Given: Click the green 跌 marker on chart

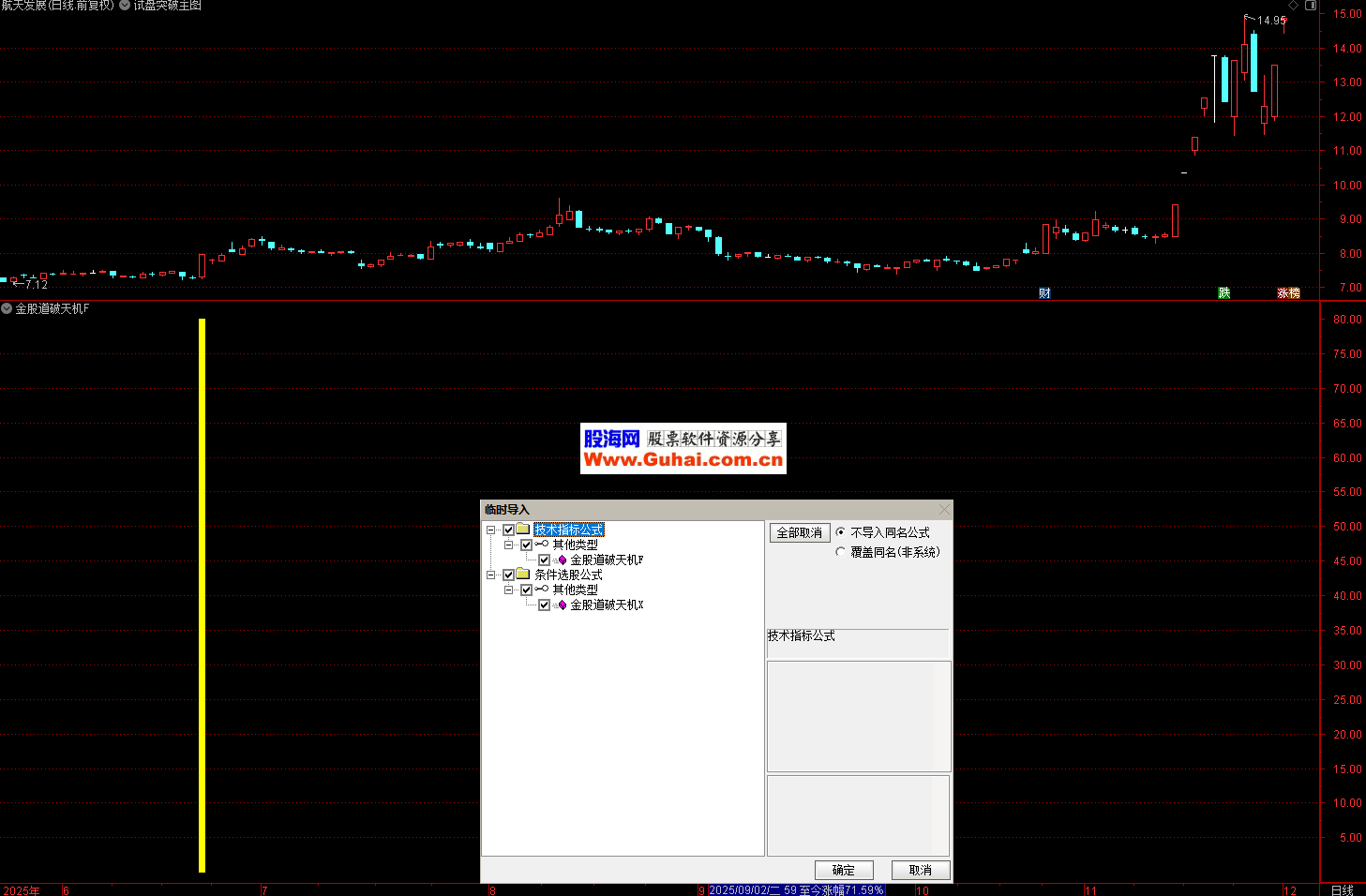Looking at the screenshot, I should (x=1223, y=293).
